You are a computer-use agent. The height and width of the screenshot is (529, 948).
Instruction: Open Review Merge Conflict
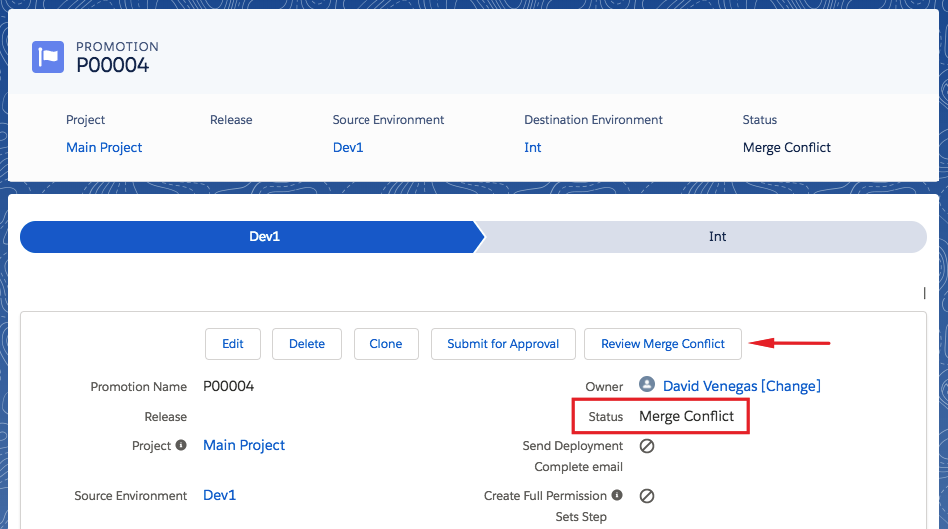point(663,344)
